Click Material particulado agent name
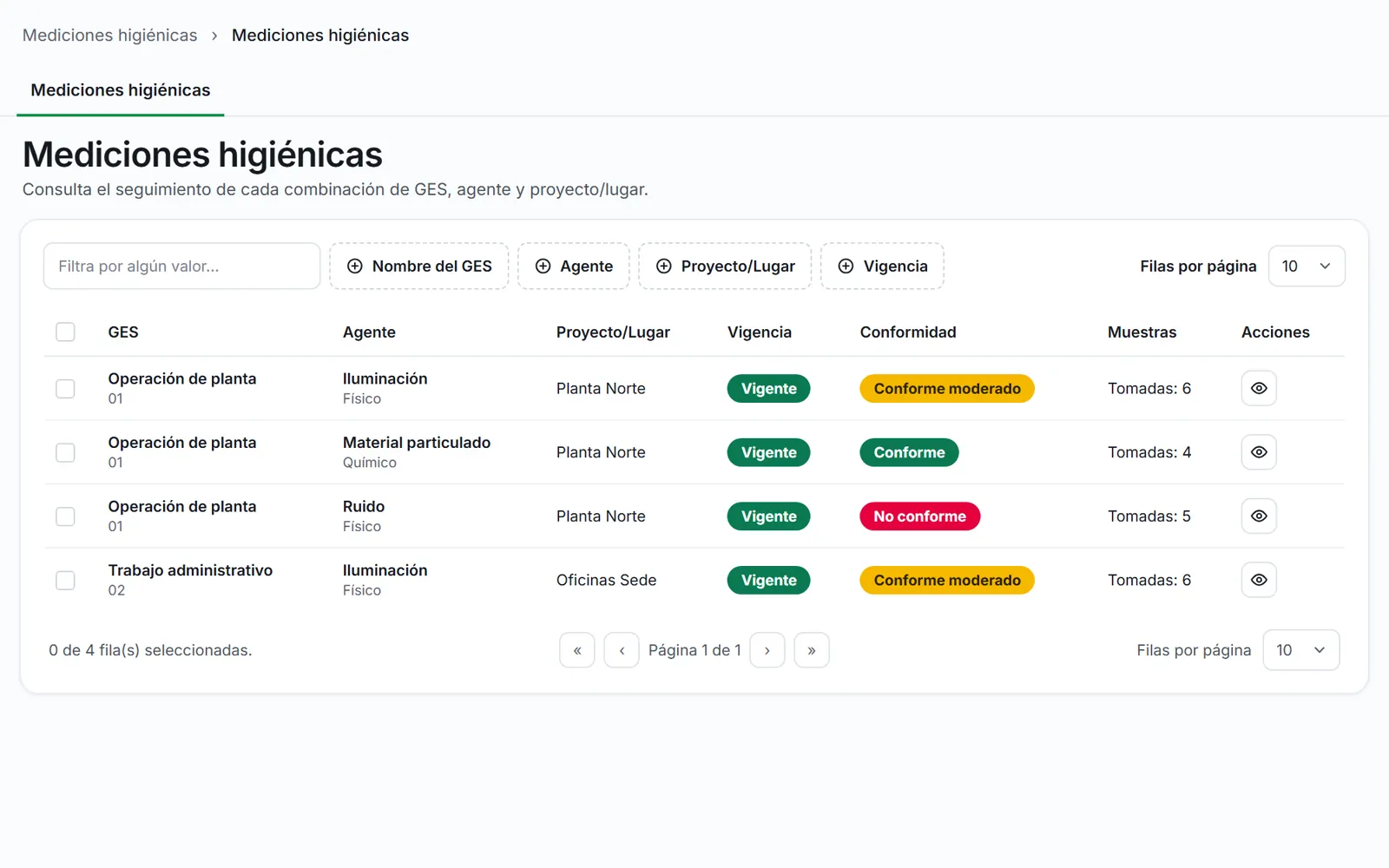The width and height of the screenshot is (1389, 868). (417, 443)
